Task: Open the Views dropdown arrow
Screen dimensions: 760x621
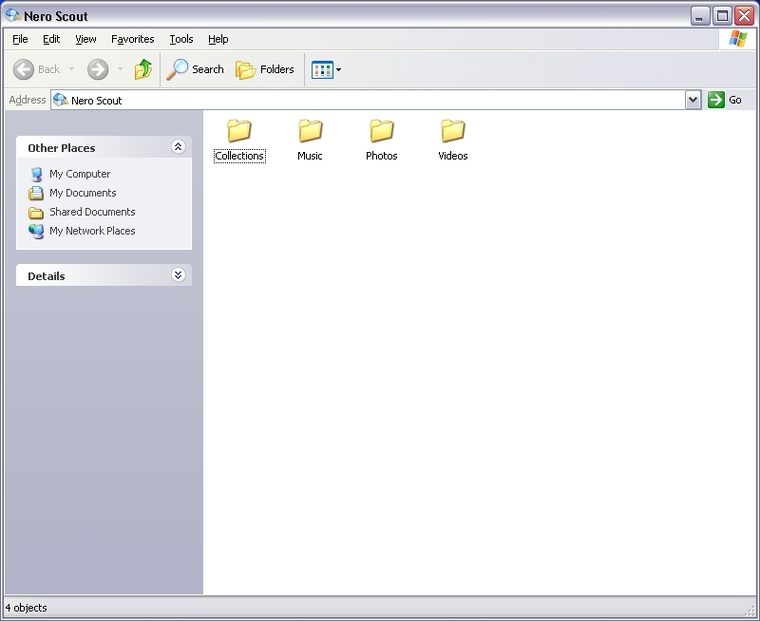Action: coord(338,70)
